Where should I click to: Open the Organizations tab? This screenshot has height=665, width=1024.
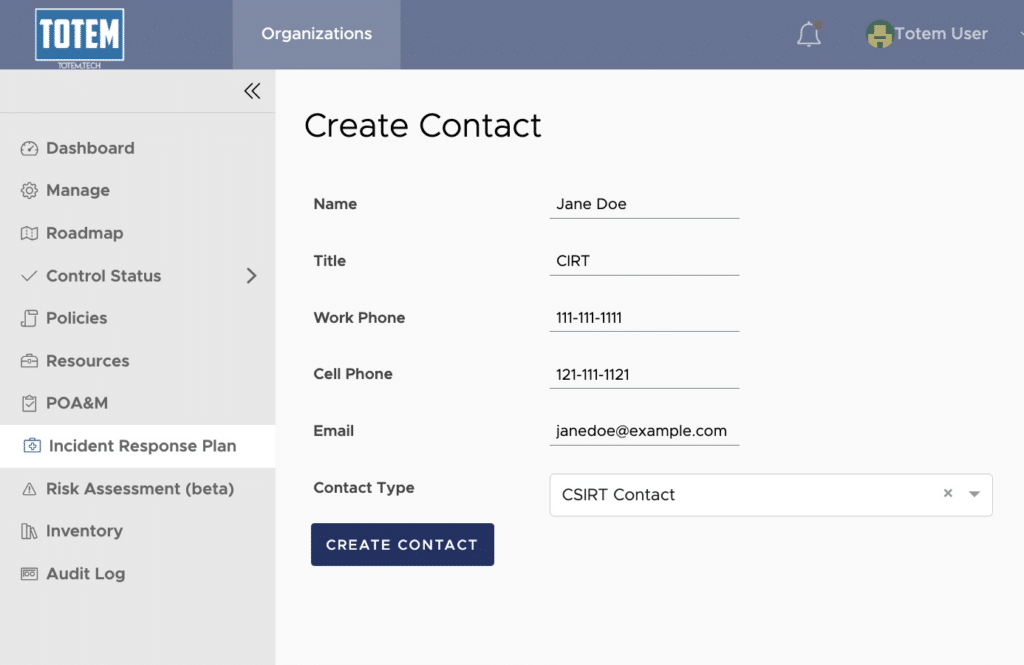tap(317, 34)
